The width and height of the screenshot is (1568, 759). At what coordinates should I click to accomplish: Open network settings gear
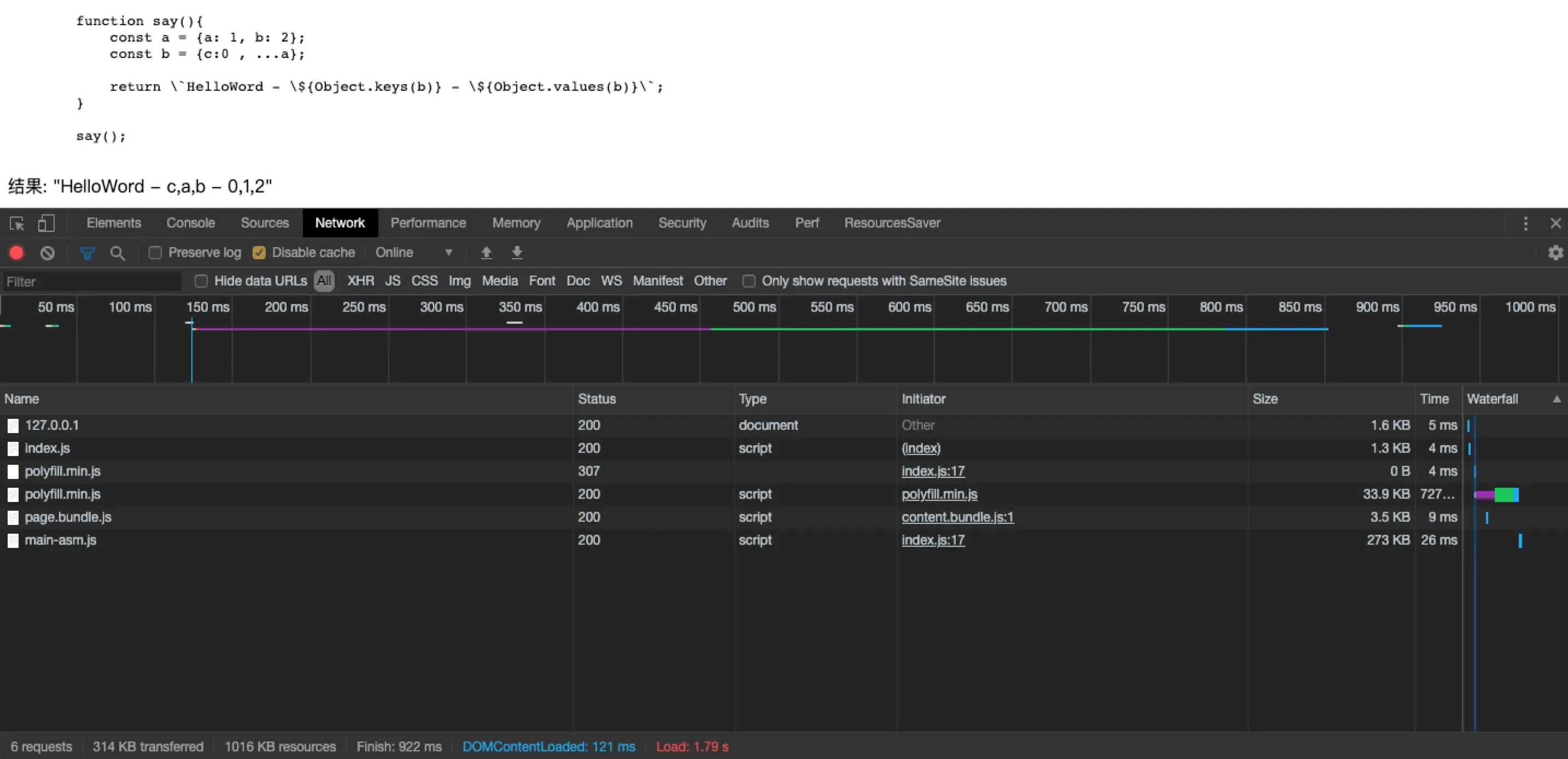[x=1555, y=253]
